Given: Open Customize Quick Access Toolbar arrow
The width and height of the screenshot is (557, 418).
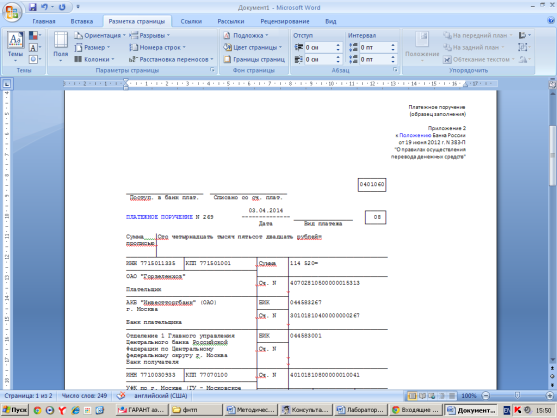Looking at the screenshot, I should coord(78,7).
